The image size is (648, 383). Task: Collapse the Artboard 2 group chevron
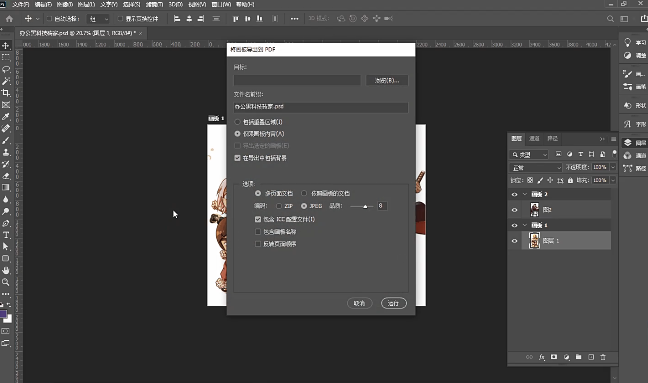click(525, 194)
